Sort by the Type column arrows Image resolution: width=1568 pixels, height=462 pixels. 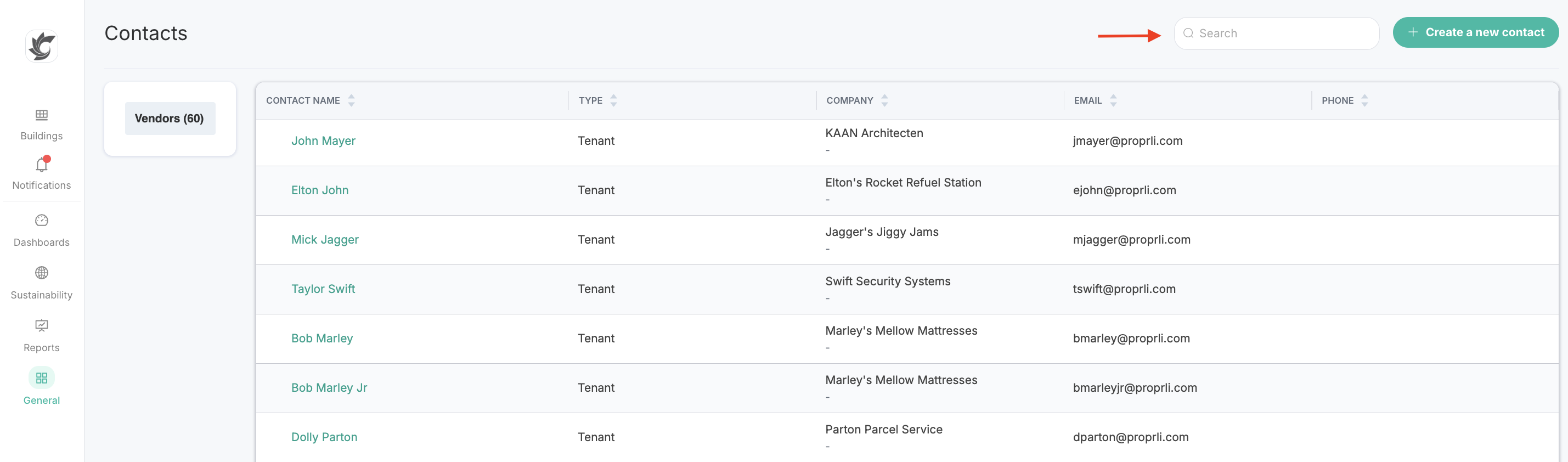(x=613, y=100)
